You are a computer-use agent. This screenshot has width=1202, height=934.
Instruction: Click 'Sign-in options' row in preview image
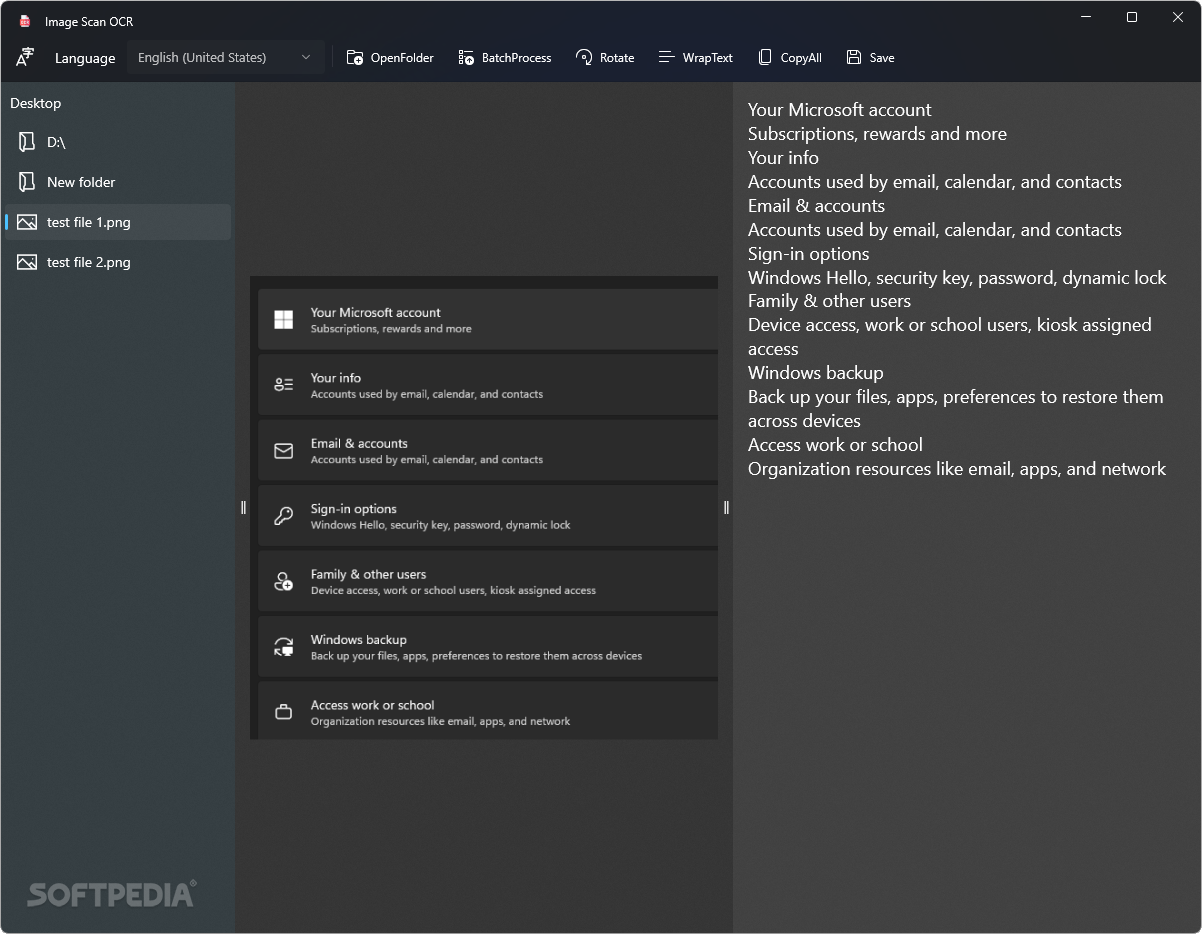[x=488, y=516]
